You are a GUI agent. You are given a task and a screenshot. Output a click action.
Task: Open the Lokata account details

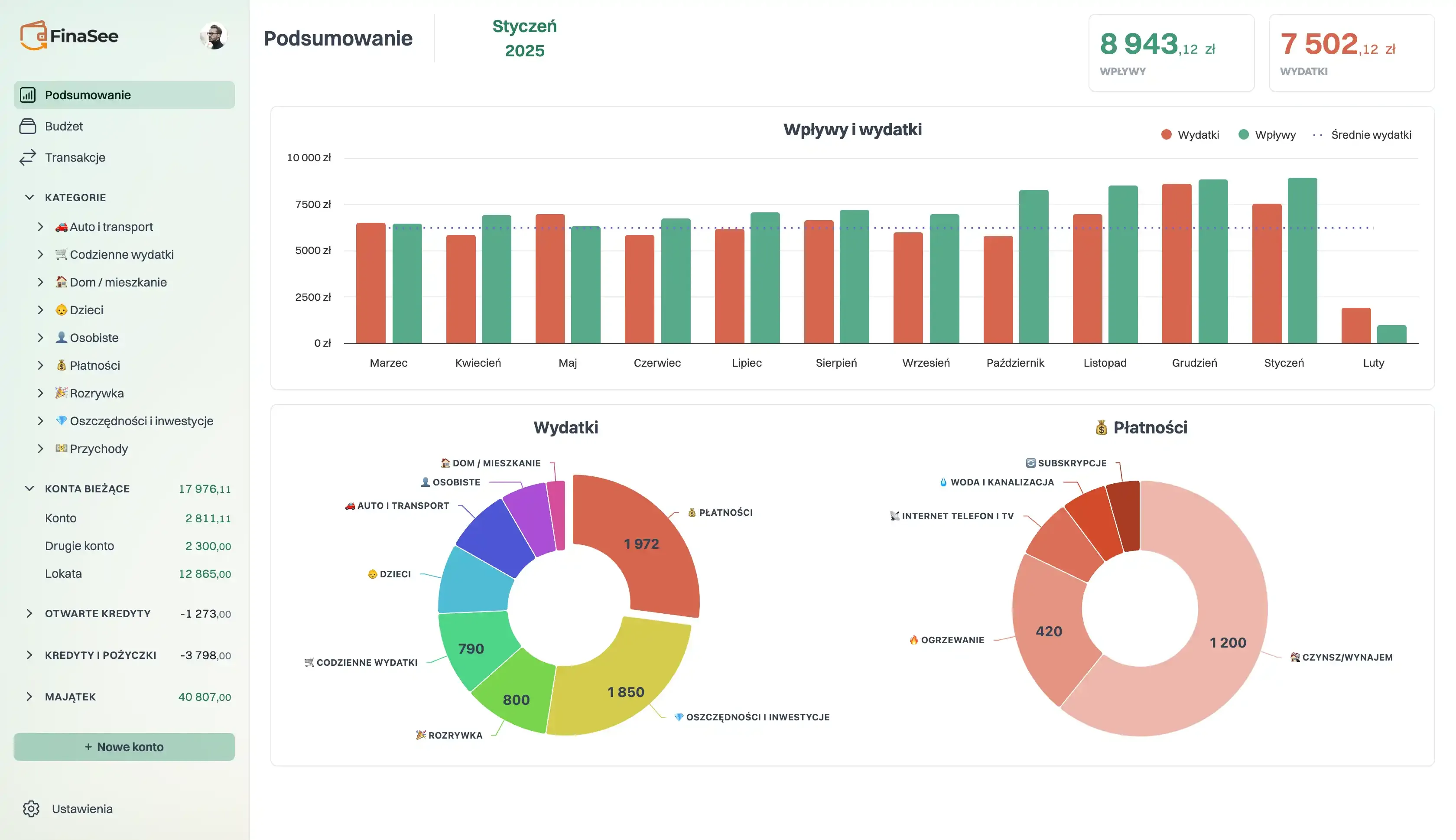tap(63, 573)
